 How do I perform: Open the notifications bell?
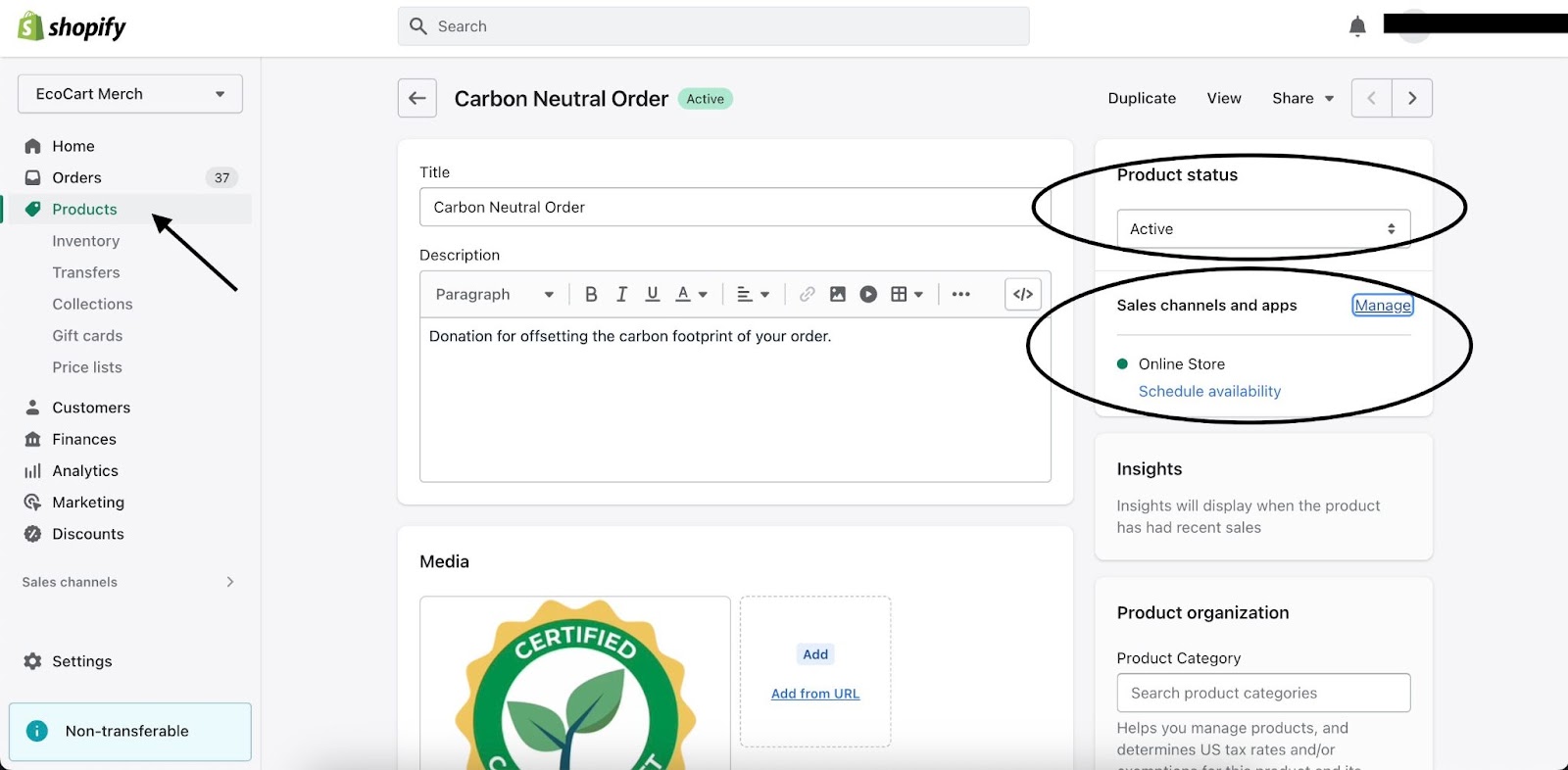(x=1357, y=26)
